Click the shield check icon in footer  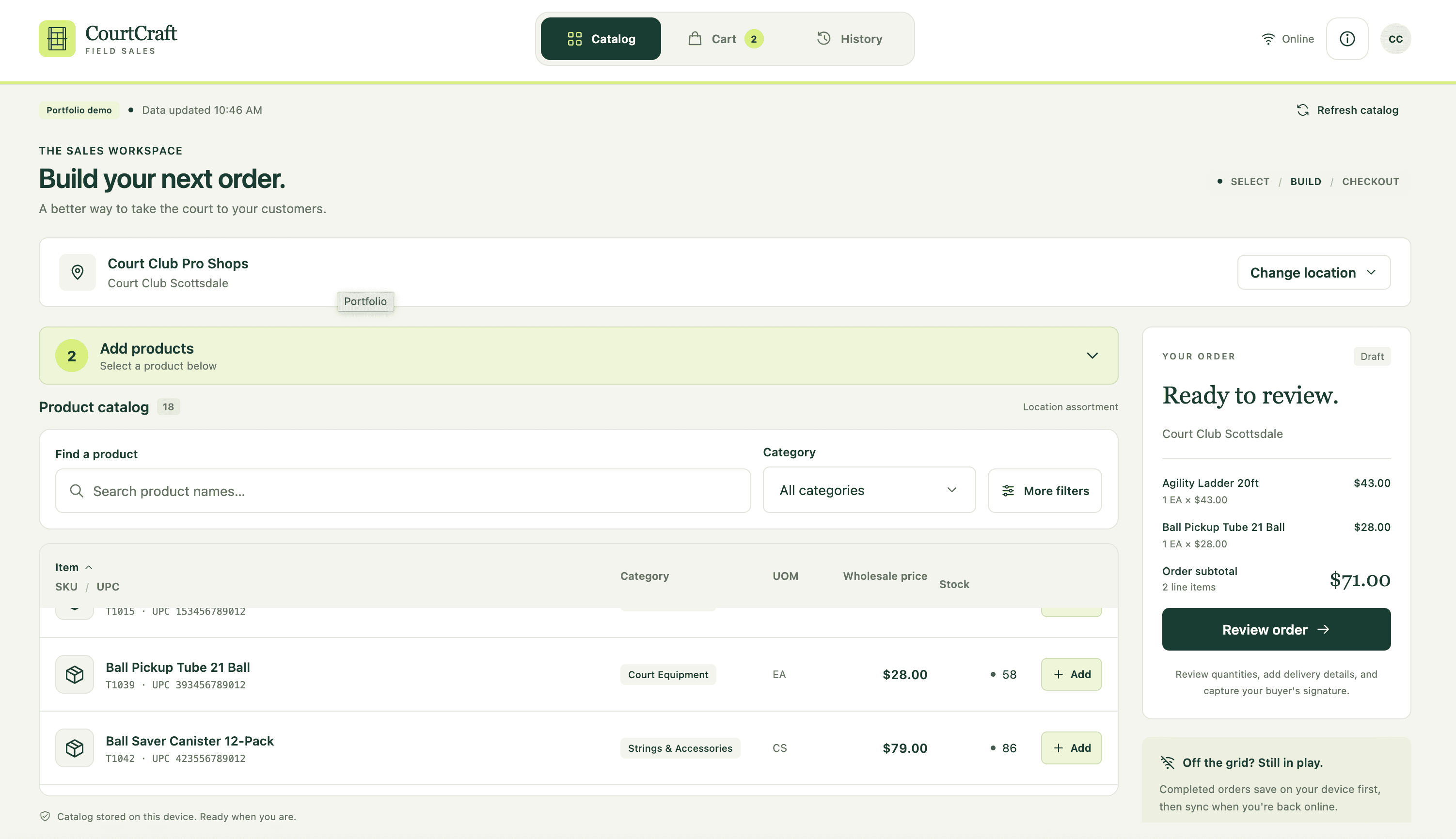point(45,816)
